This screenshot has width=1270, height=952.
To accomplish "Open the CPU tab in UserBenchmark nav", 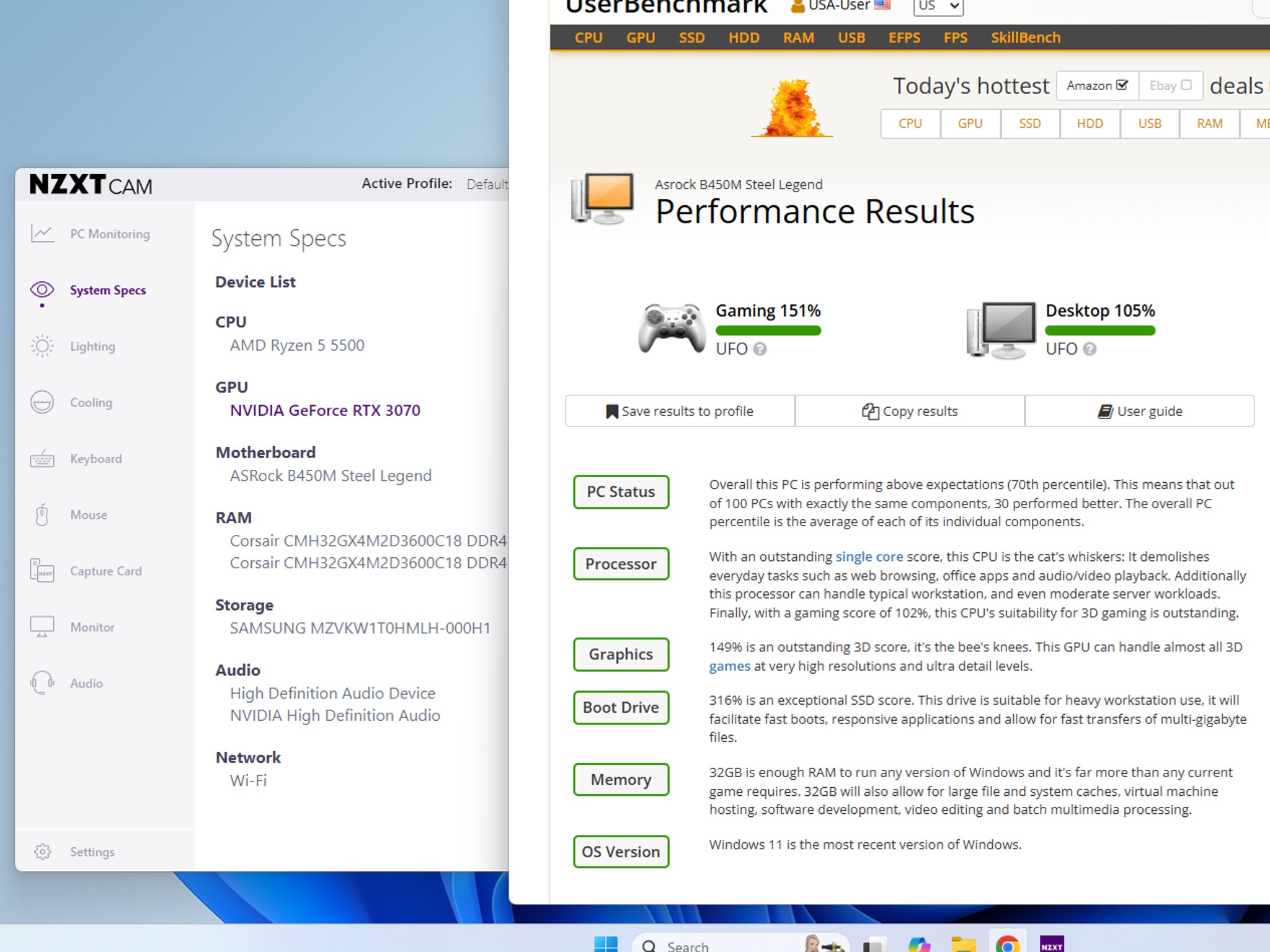I will click(x=588, y=38).
